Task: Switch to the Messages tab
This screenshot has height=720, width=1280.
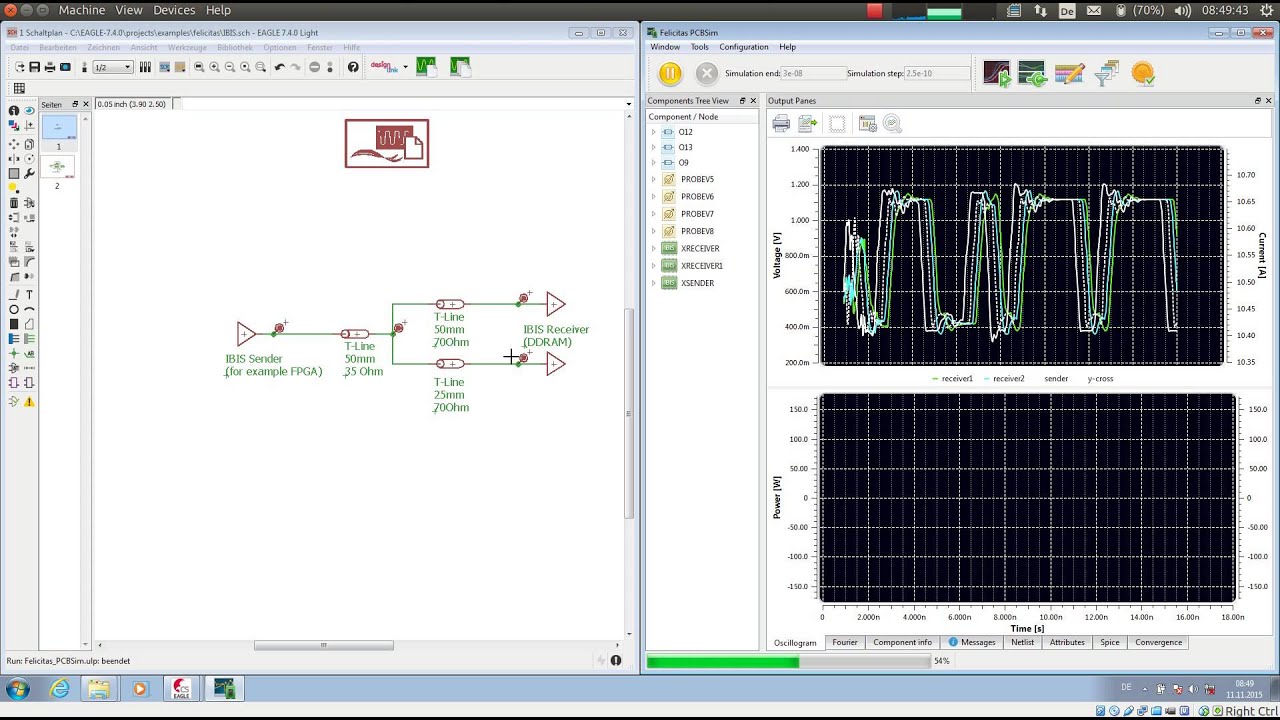Action: [972, 642]
